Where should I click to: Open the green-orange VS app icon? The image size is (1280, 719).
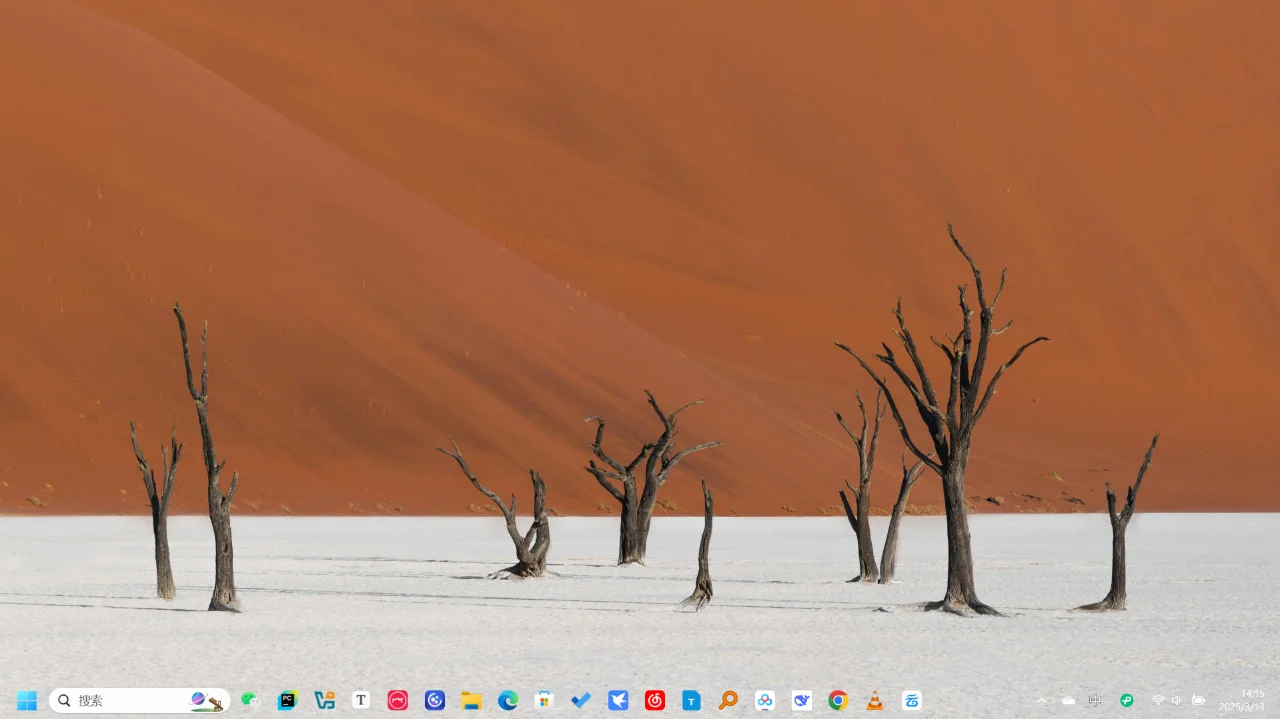tap(324, 700)
